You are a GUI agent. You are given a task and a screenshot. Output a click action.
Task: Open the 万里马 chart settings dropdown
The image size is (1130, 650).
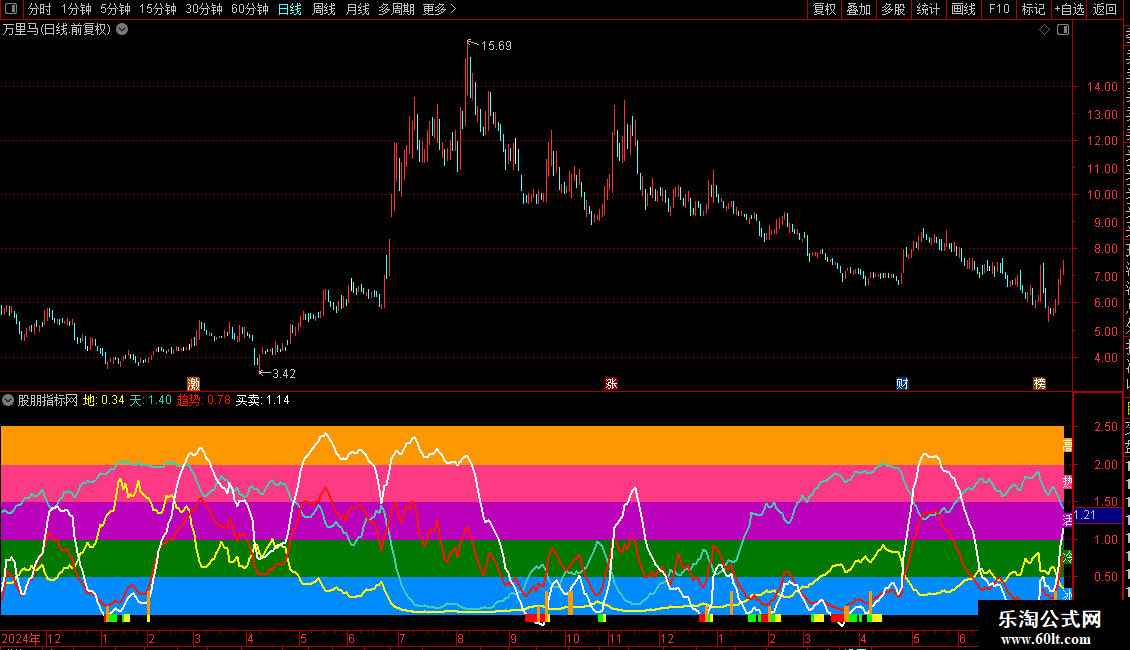123,30
